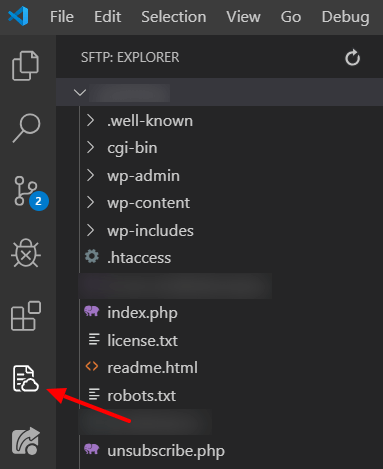383x469 pixels.
Task: Click the PHP elephant icon for index.php
Action: (92, 311)
